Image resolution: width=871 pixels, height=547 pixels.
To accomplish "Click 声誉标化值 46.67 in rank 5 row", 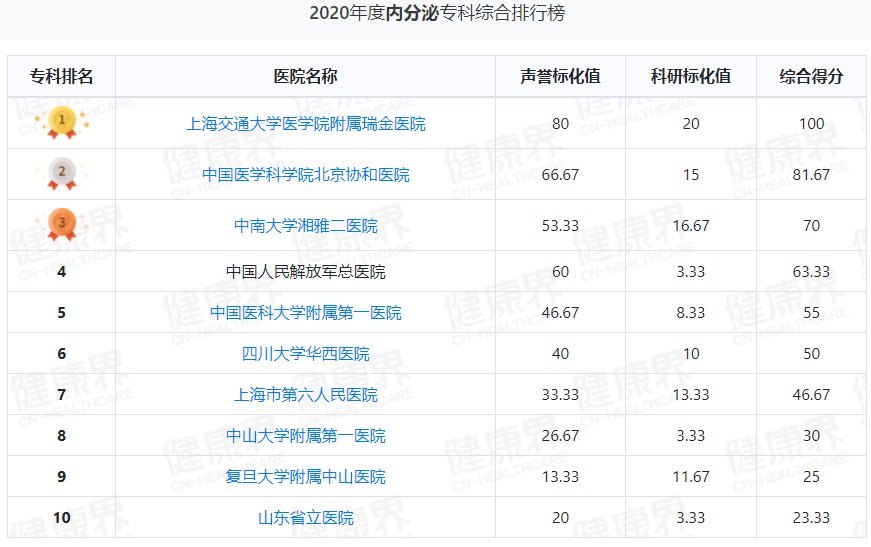I will (x=560, y=313).
